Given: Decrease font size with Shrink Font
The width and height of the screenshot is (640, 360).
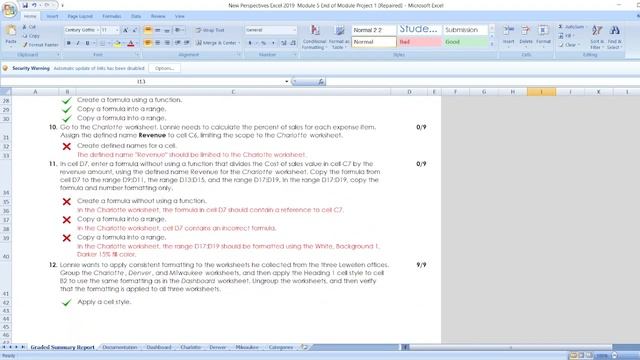Looking at the screenshot, I should point(134,30).
